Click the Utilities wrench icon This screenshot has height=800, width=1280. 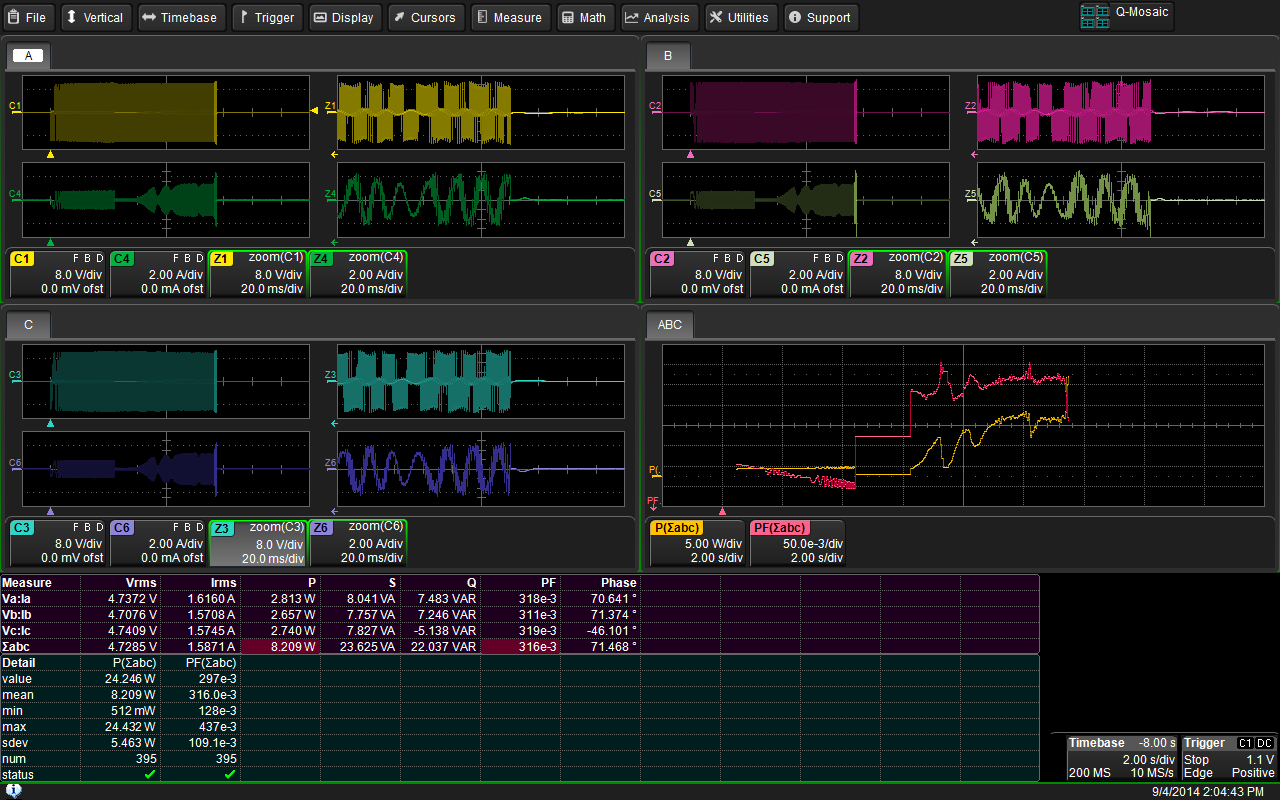[716, 17]
